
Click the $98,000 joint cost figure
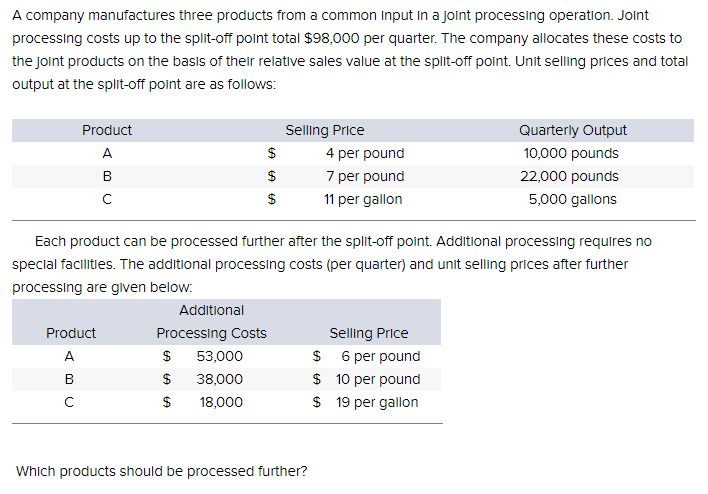(332, 38)
